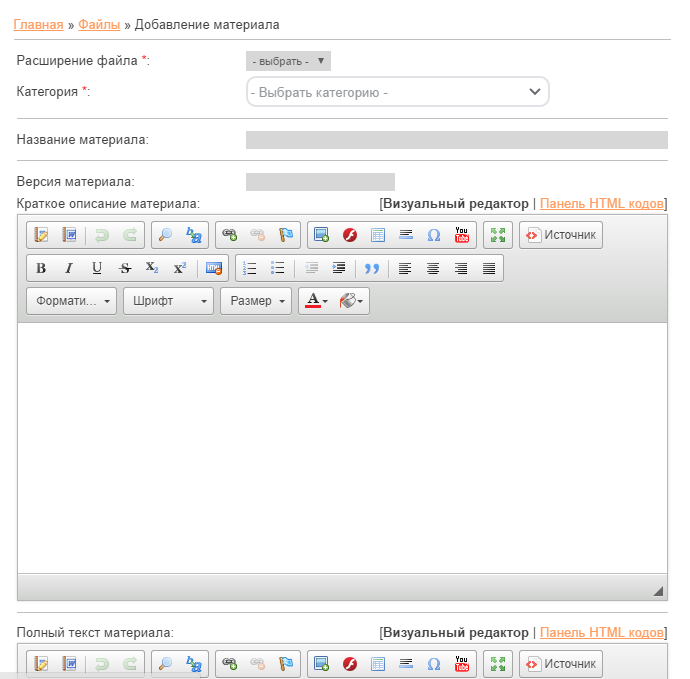Insert YouTube video in short description editor

[461, 235]
